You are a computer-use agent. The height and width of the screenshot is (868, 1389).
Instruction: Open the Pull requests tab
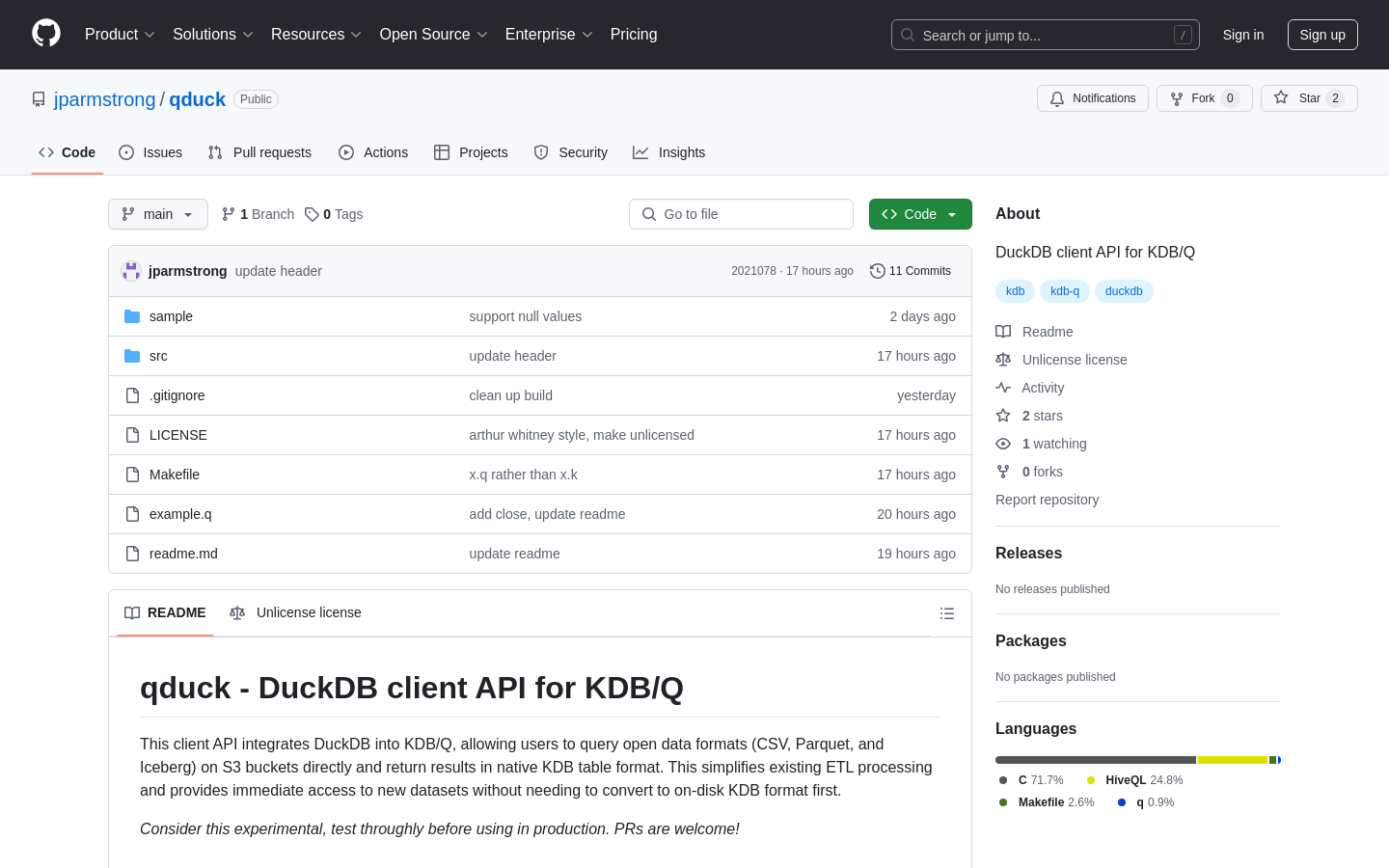pyautogui.click(x=259, y=152)
